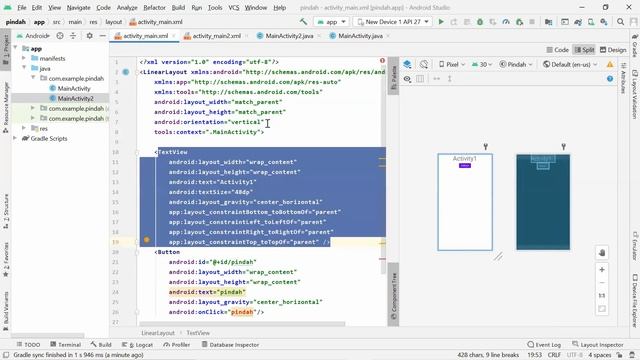Open Search Everywhere magnifier icon
The height and width of the screenshot is (360, 640).
tap(620, 22)
